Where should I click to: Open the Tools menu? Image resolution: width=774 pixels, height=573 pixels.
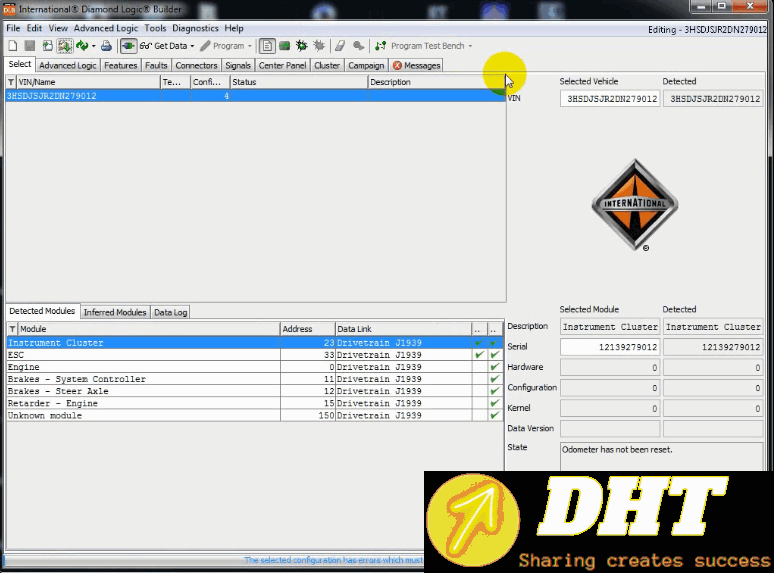click(155, 28)
